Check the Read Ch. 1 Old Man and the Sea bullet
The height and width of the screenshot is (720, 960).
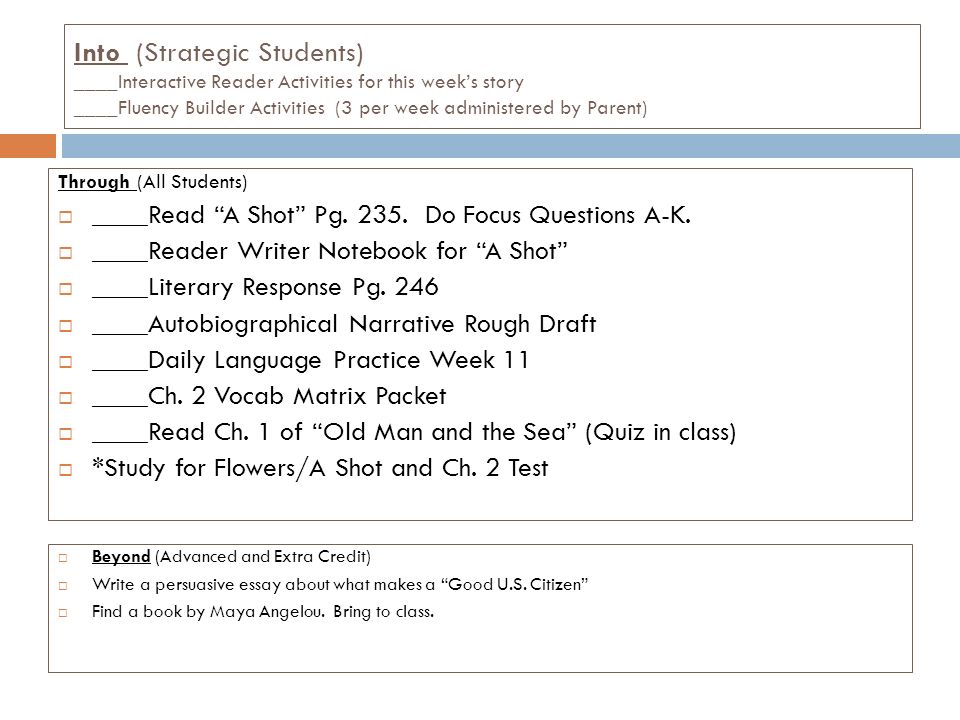[66, 434]
